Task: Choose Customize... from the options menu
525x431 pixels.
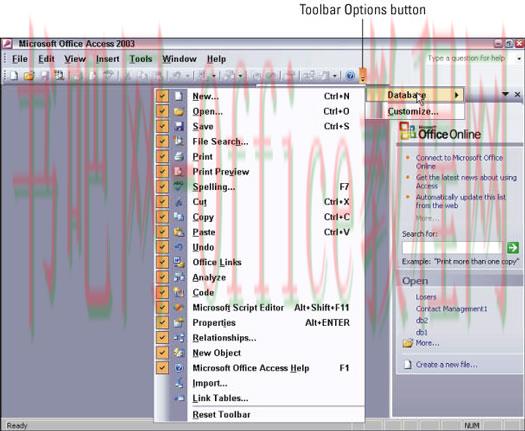Action: coord(415,112)
